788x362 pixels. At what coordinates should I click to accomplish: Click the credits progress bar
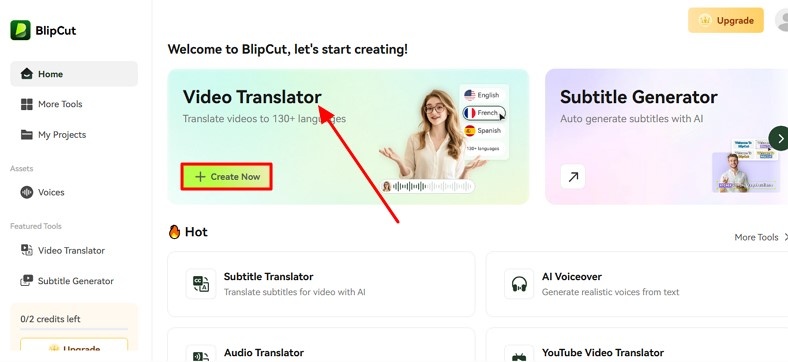[x=74, y=329]
